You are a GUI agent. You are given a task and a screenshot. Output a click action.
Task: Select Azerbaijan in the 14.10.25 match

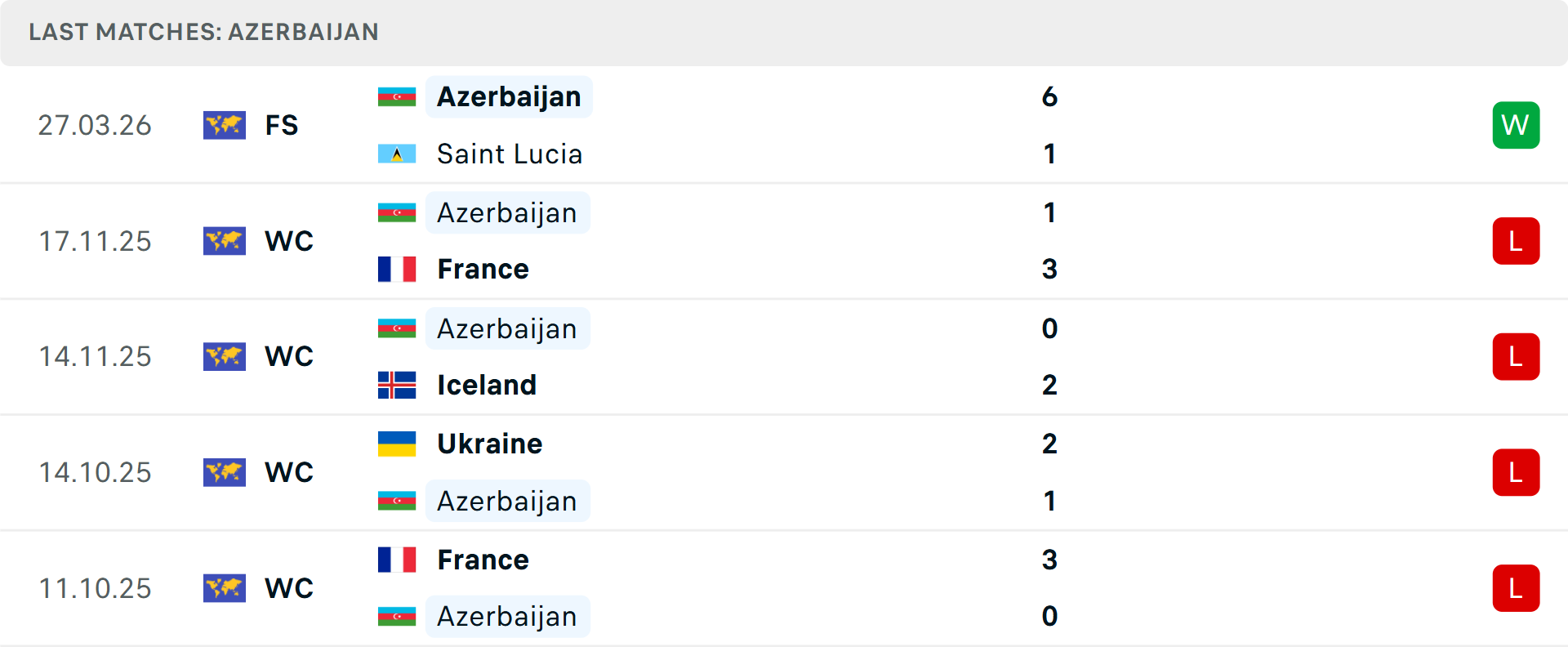pyautogui.click(x=507, y=501)
